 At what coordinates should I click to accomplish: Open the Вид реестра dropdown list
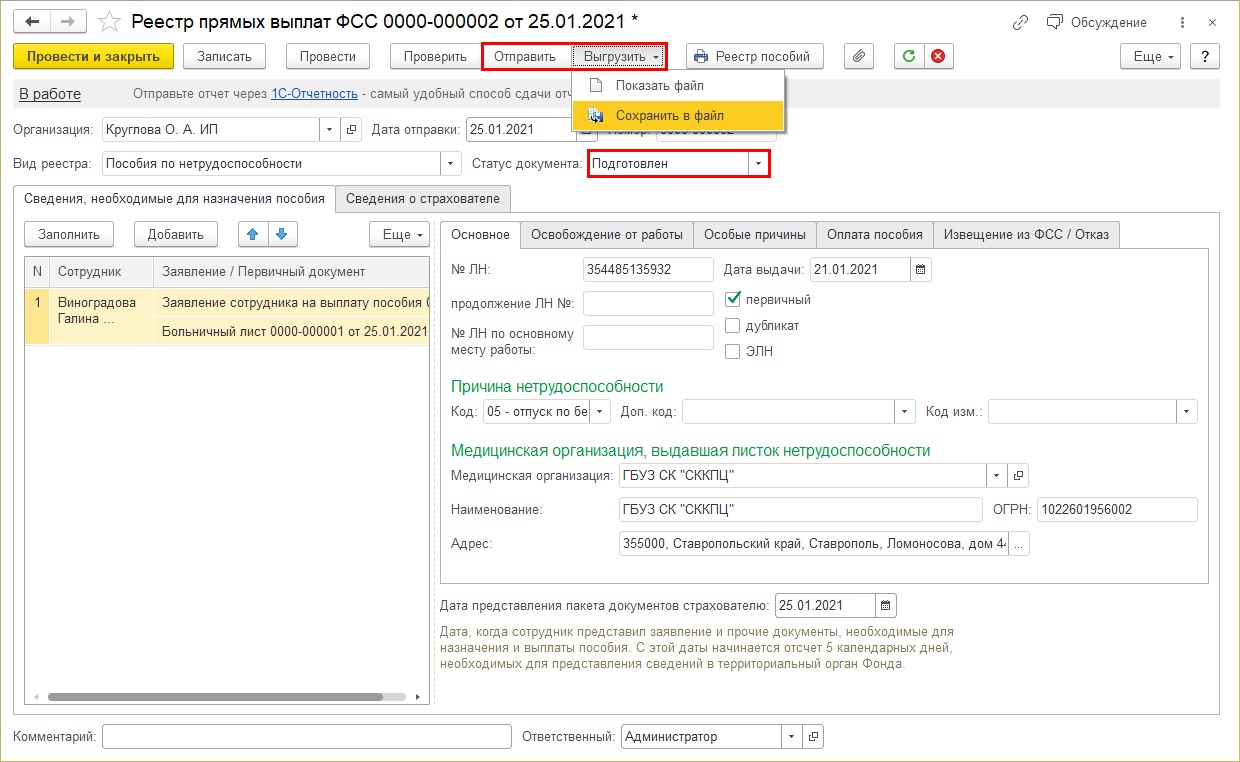pos(451,163)
